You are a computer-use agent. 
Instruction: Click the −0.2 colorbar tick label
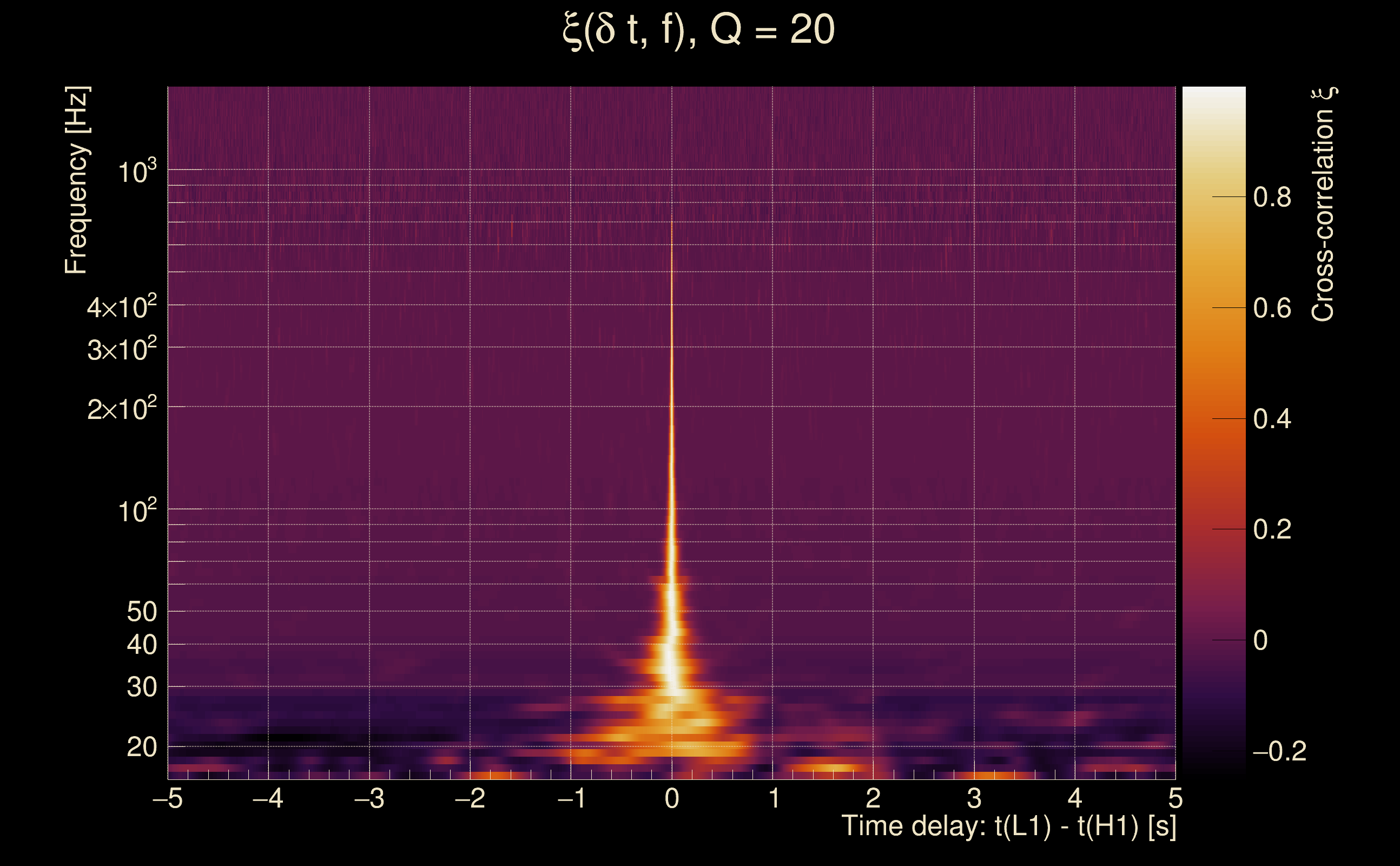point(1279,751)
